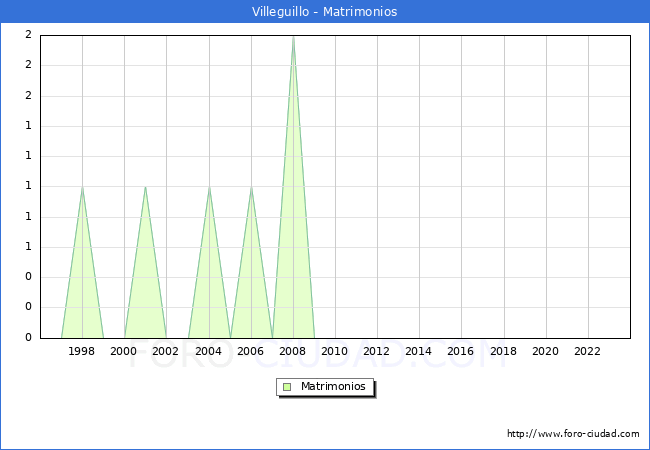650x450 pixels.
Task: Click the 2020 x-axis label
Action: (546, 351)
